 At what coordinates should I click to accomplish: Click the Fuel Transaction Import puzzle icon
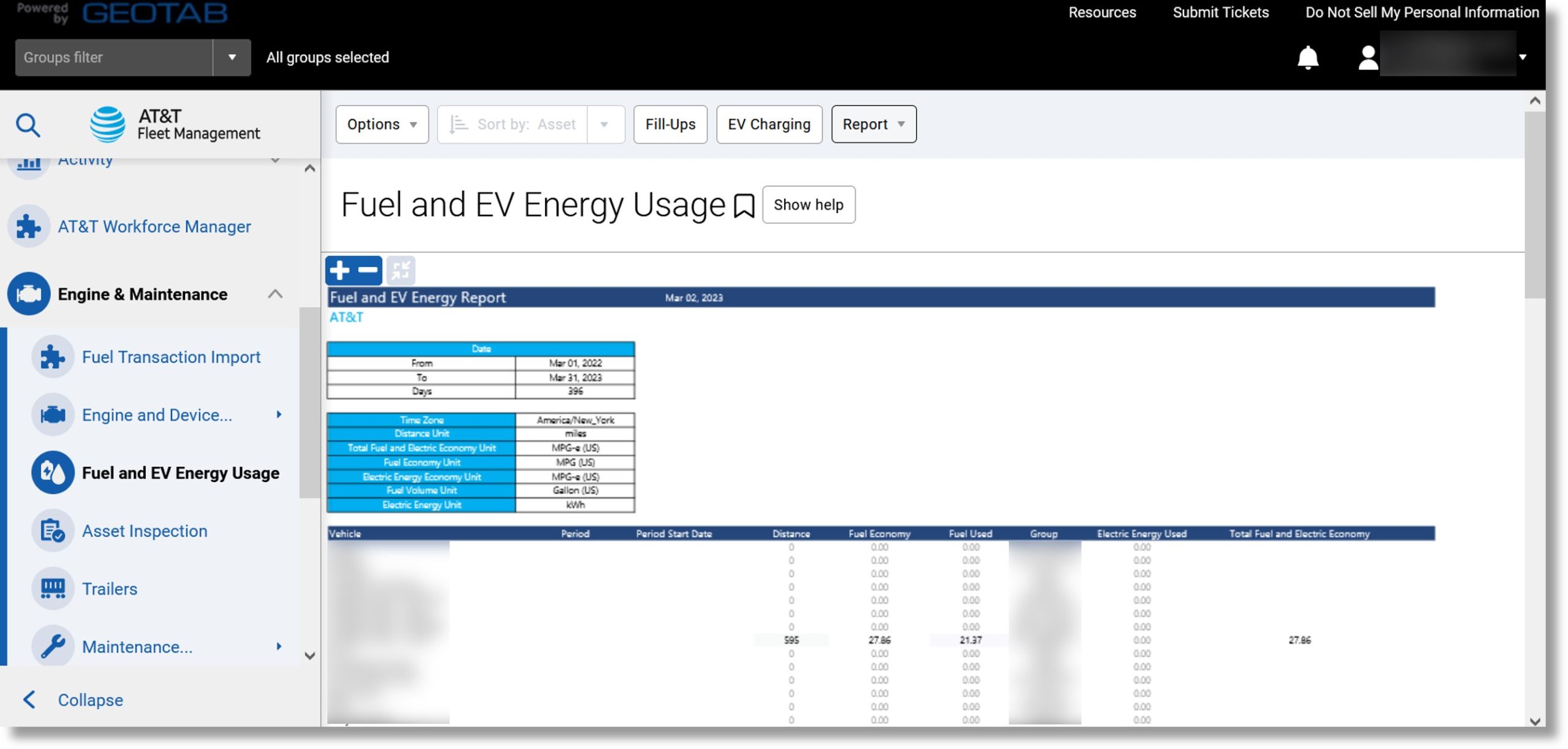53,357
